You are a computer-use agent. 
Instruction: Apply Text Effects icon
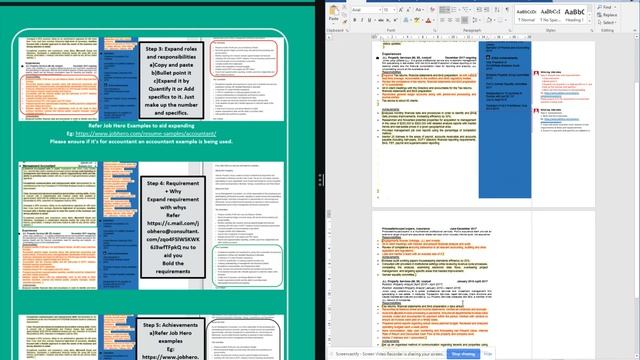coord(406,20)
